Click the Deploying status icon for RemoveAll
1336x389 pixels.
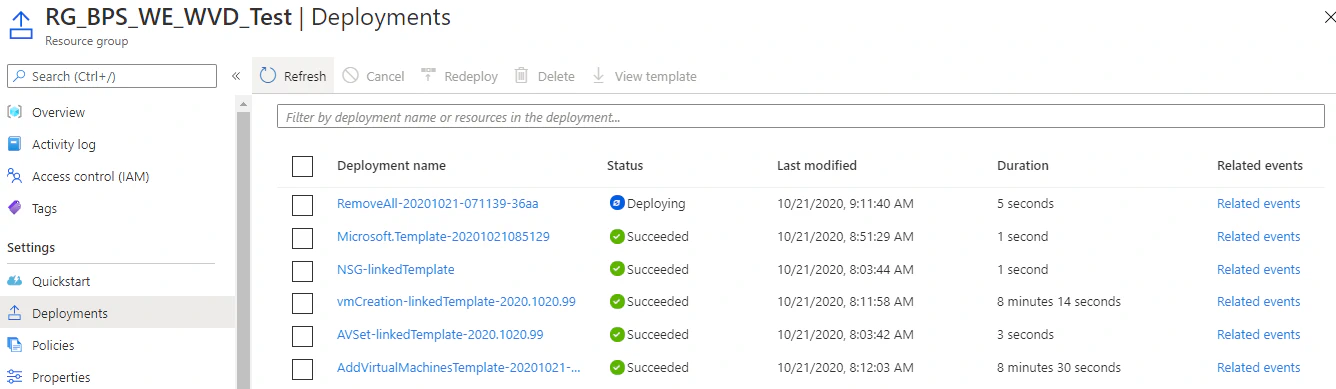[x=617, y=203]
